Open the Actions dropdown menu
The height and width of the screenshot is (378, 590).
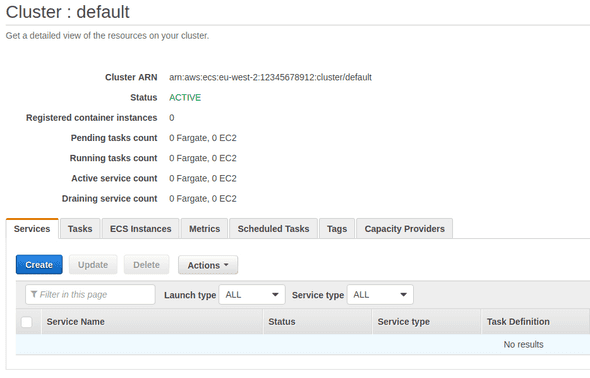[208, 265]
